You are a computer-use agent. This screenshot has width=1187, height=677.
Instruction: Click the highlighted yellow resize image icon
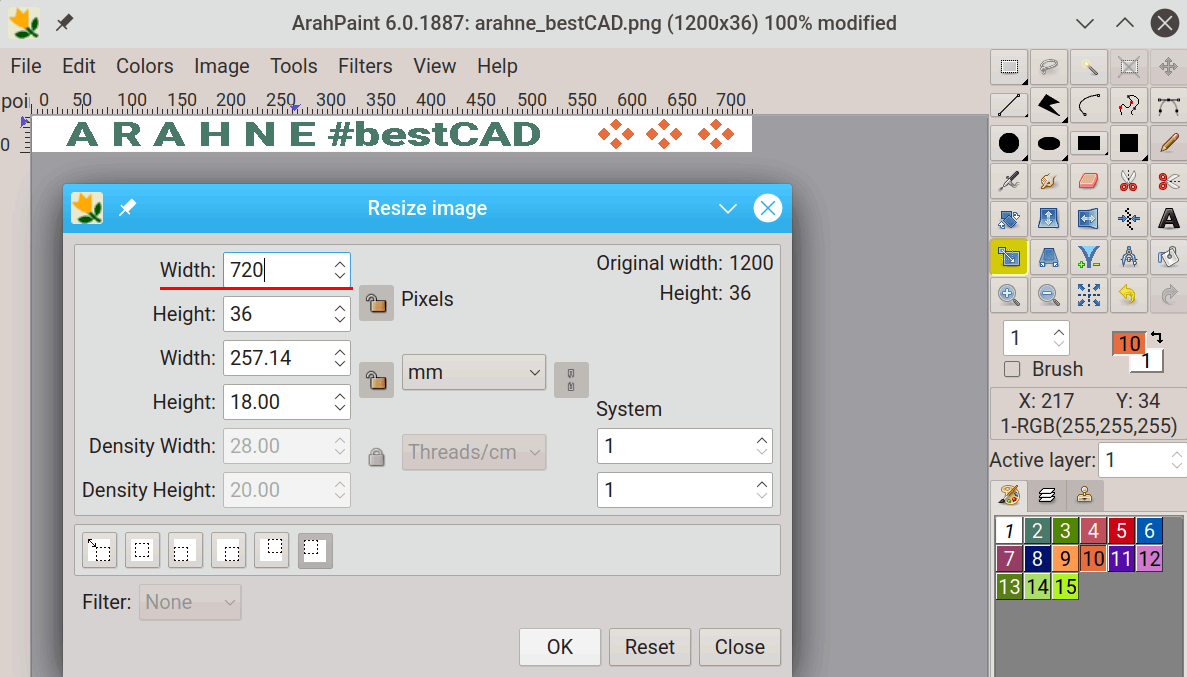point(1009,257)
